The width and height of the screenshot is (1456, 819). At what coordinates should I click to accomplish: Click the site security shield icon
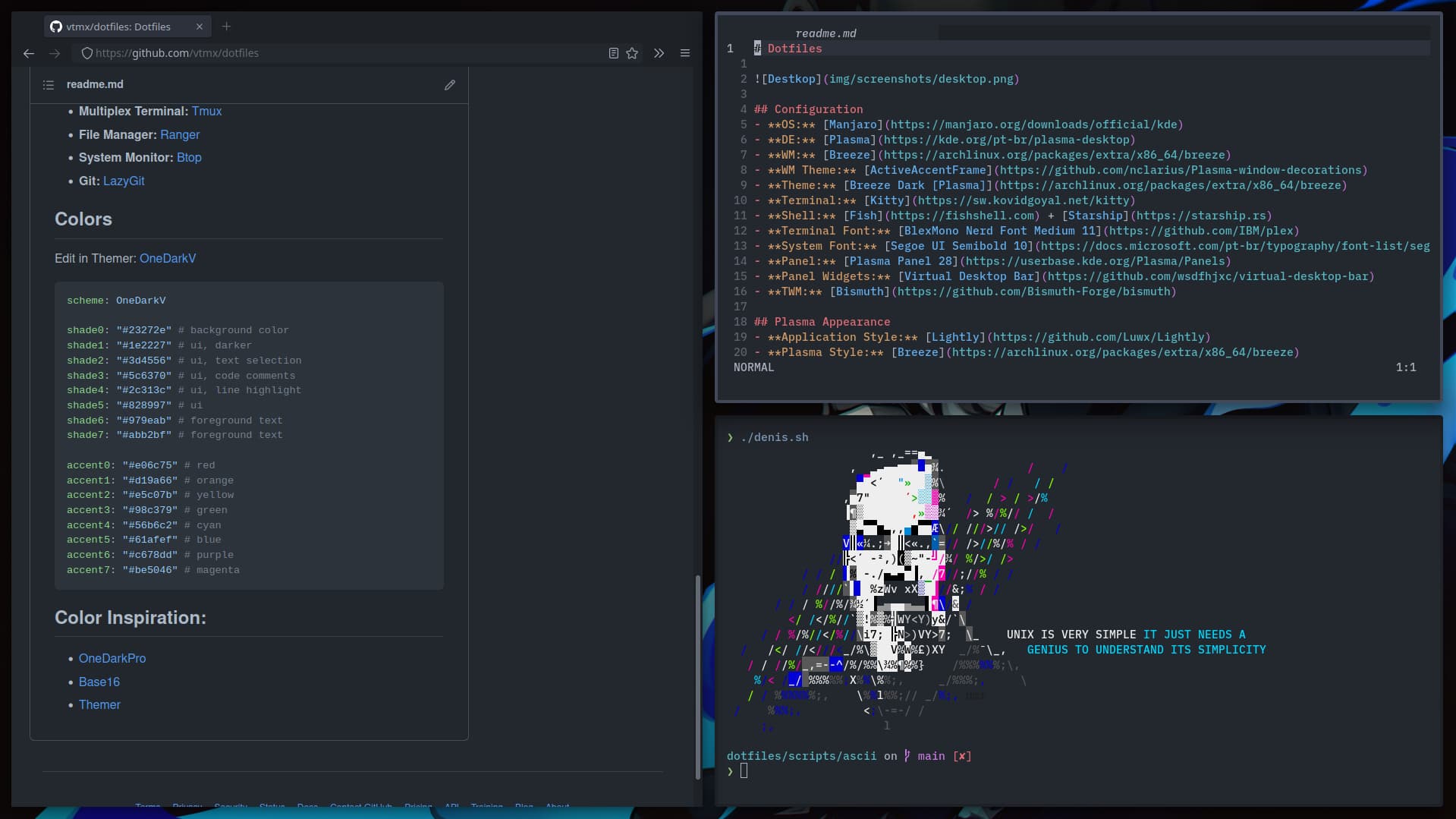pos(86,53)
